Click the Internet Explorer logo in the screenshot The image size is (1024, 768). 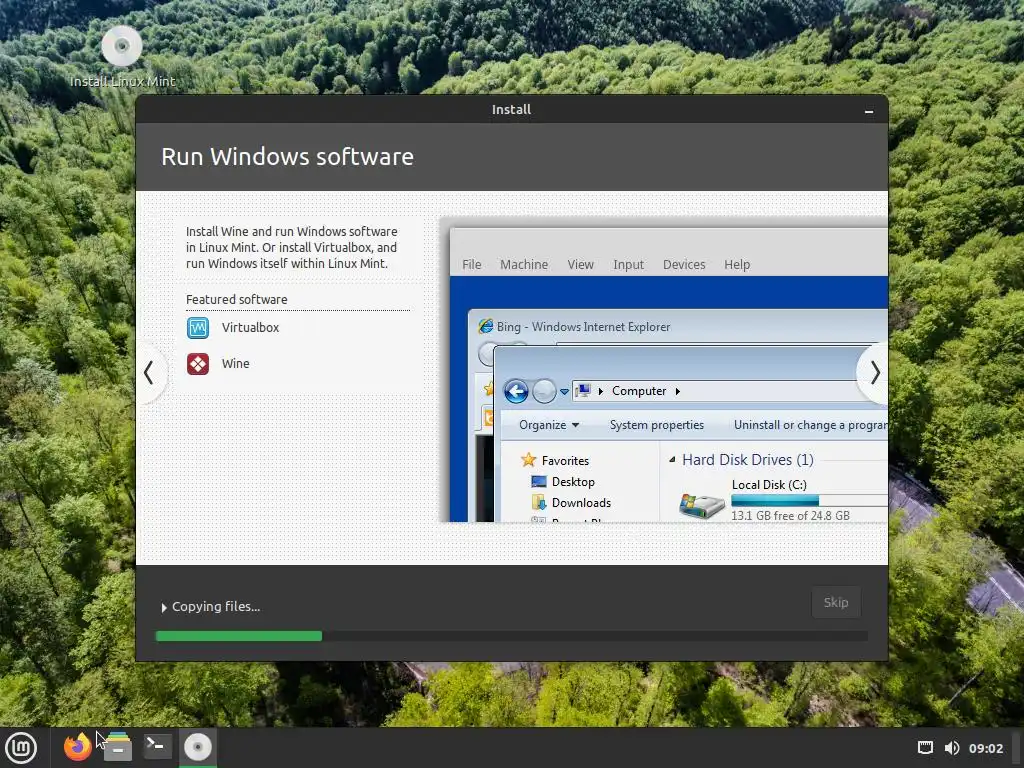pyautogui.click(x=485, y=326)
